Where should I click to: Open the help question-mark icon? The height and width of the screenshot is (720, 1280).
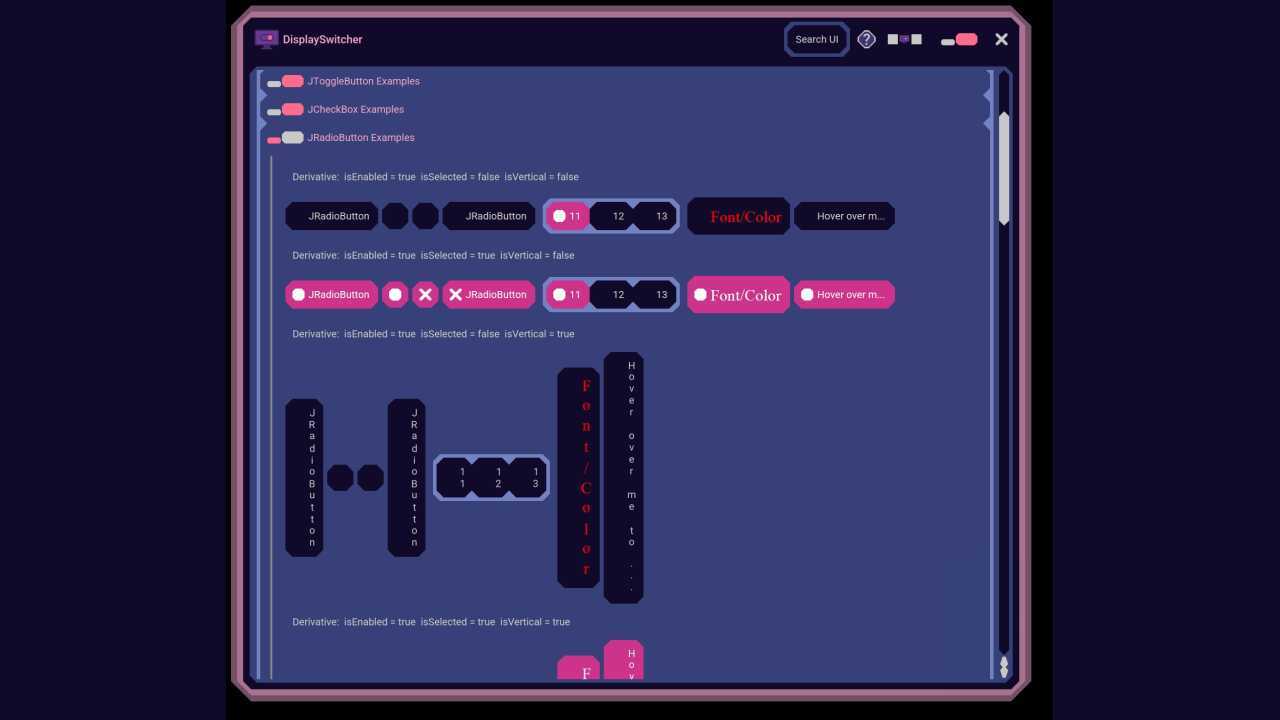pos(866,39)
